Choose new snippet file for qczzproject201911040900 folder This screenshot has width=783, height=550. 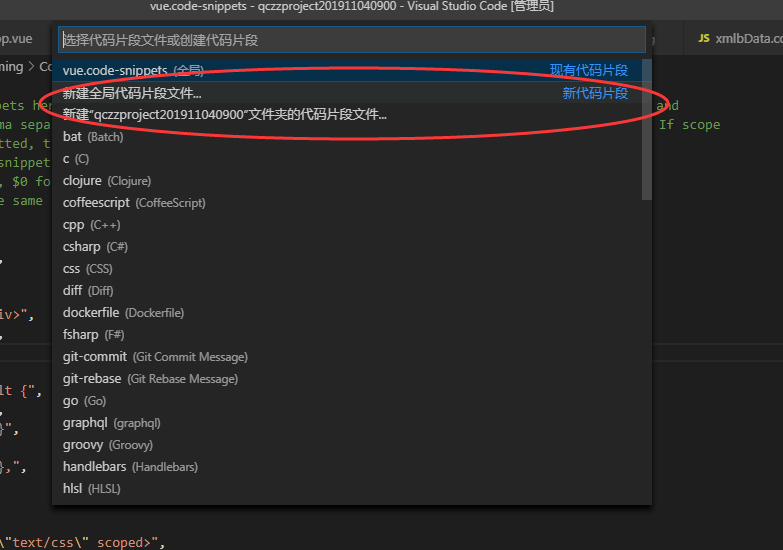(x=347, y=115)
